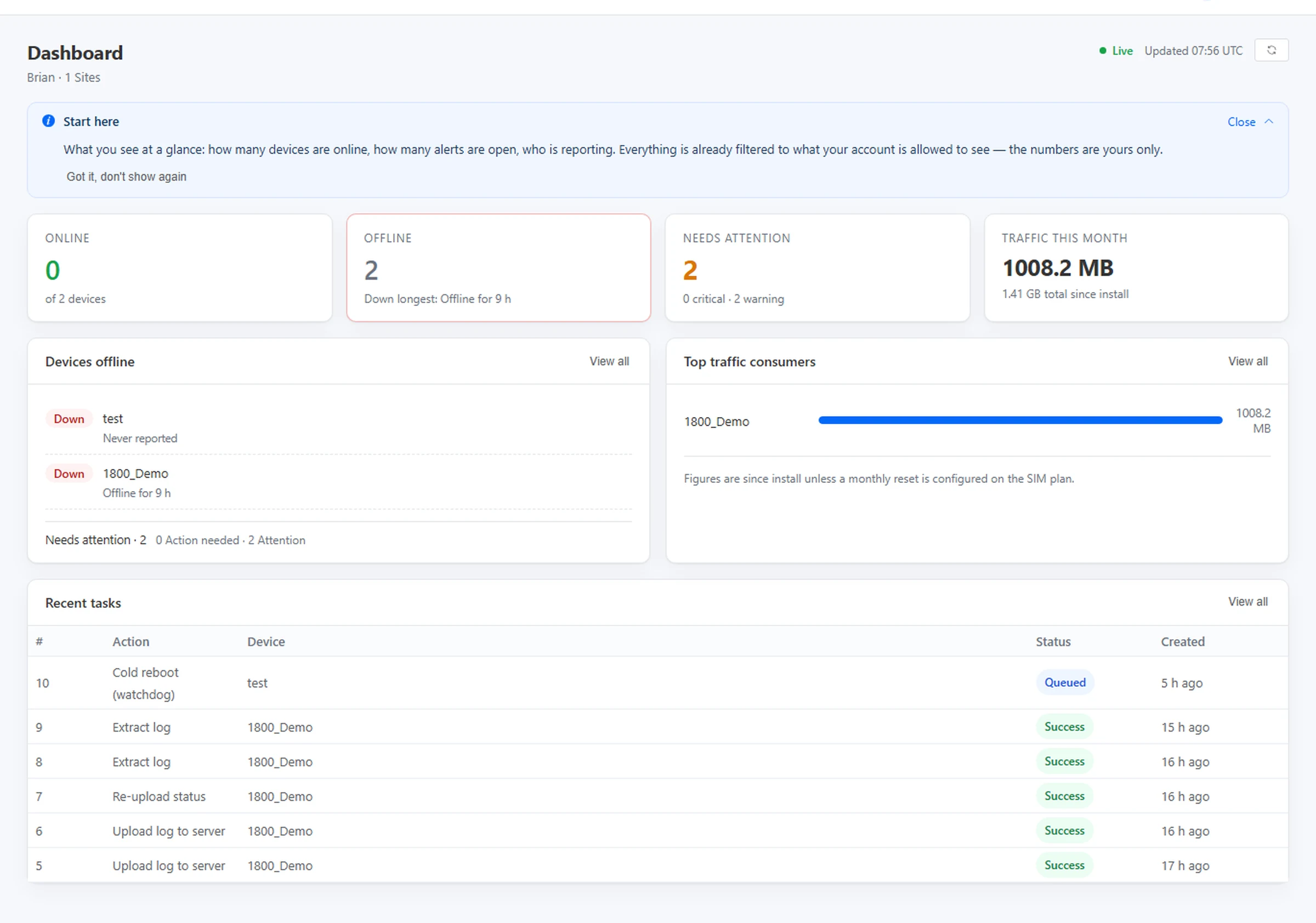Open task 5 Upload log to server
This screenshot has height=923, width=1316.
[657, 865]
